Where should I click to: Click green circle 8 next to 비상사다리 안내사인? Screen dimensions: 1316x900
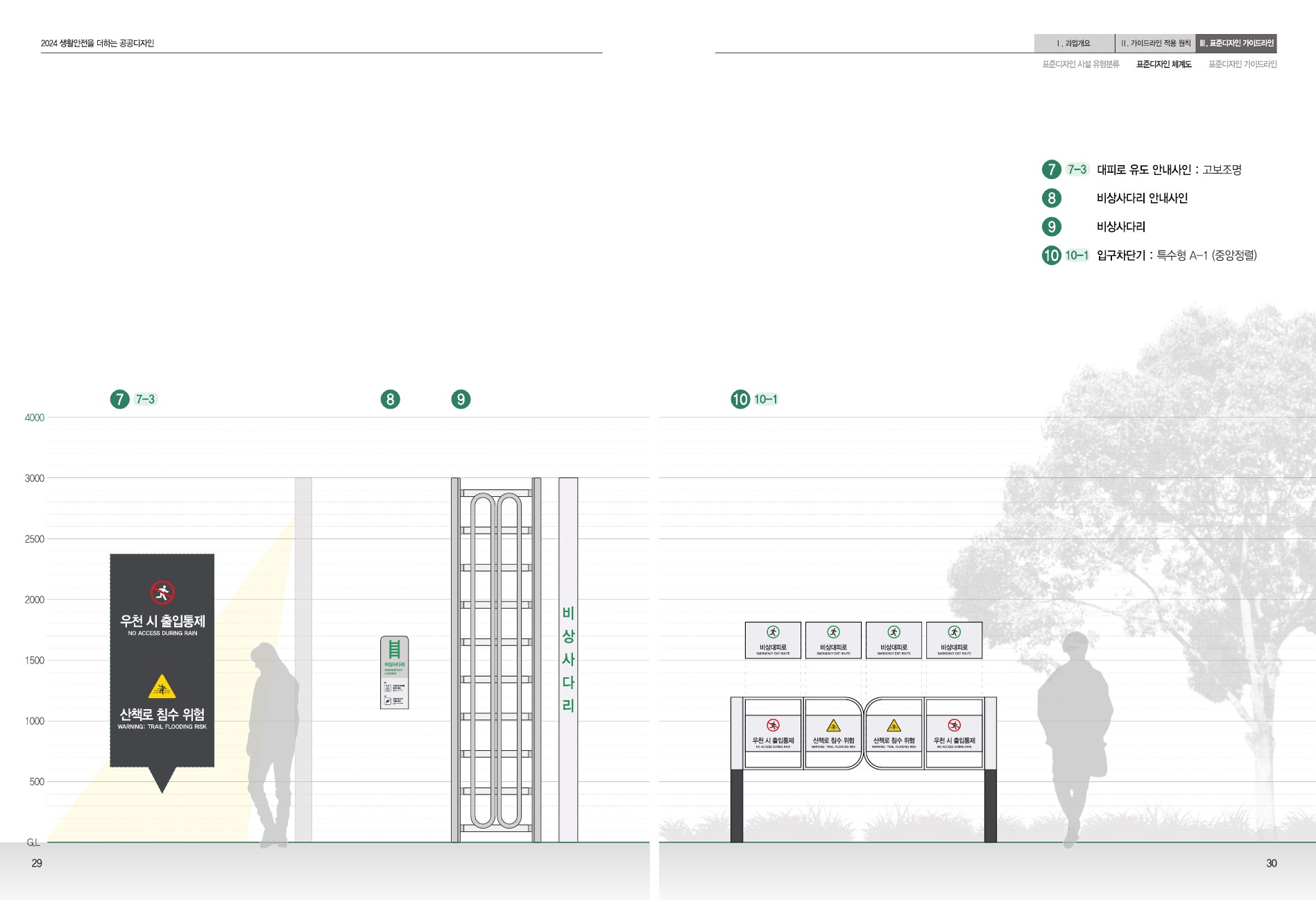(x=1052, y=198)
